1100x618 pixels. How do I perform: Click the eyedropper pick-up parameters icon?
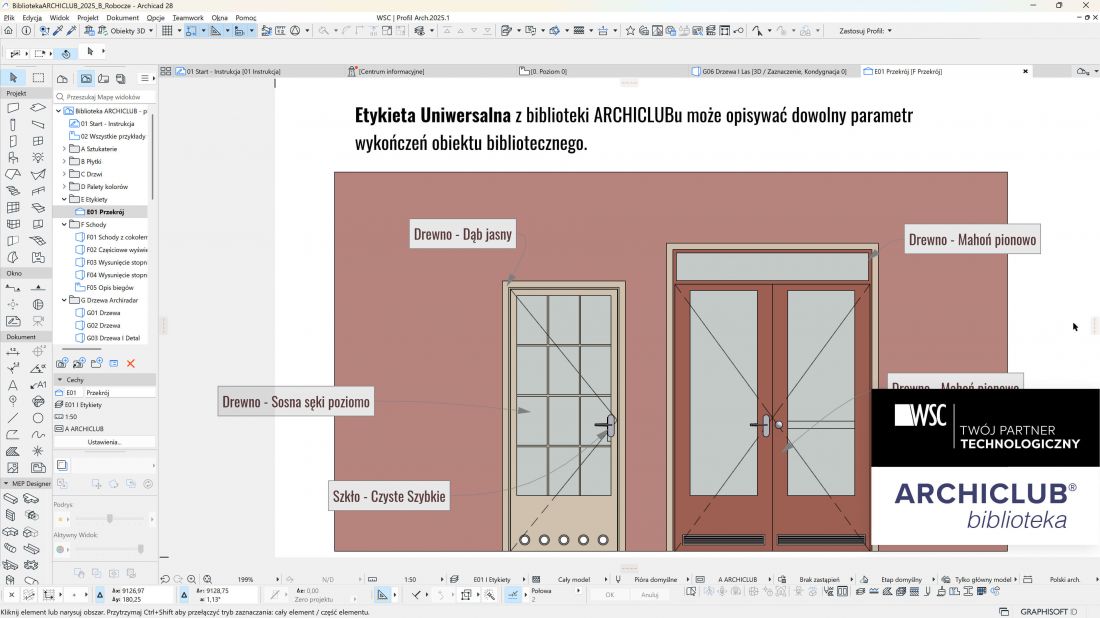click(58, 31)
